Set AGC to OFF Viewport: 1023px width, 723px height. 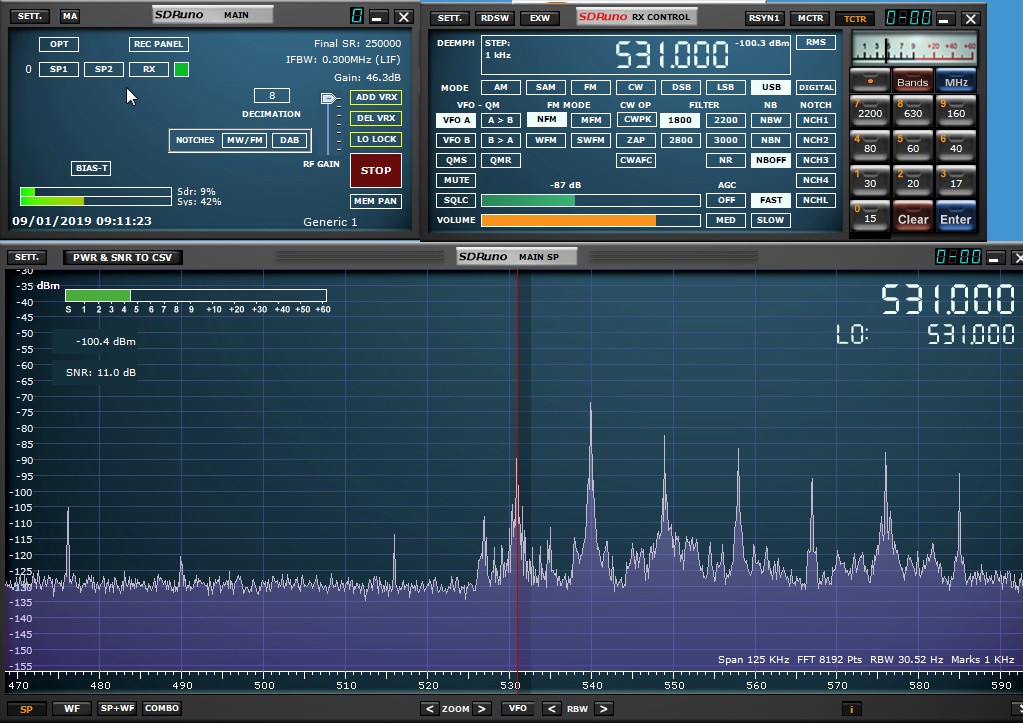(x=726, y=200)
